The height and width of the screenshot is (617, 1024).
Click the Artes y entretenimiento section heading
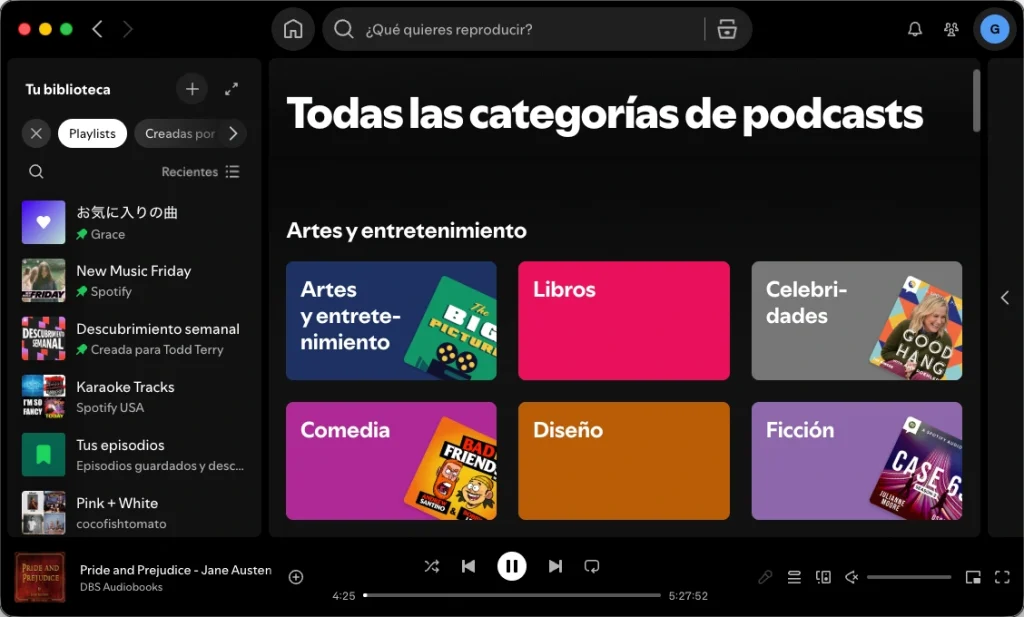click(x=406, y=230)
